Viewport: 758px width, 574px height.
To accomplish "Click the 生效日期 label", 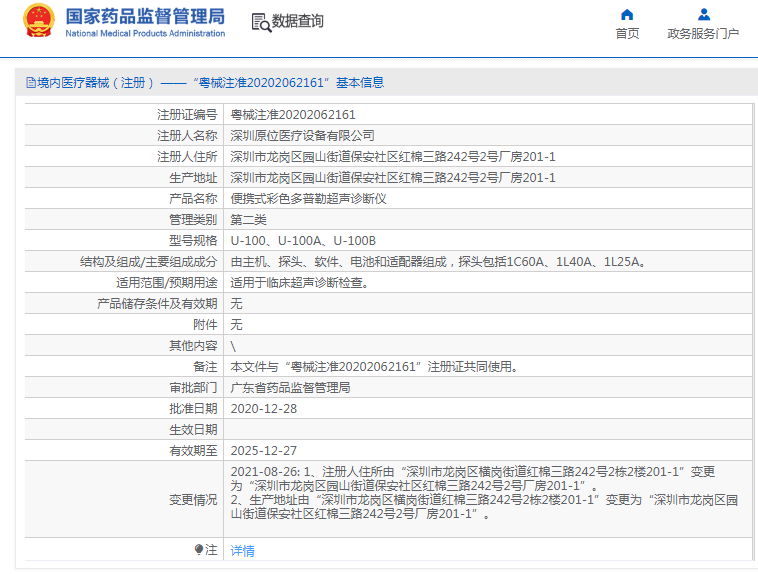I will [193, 429].
